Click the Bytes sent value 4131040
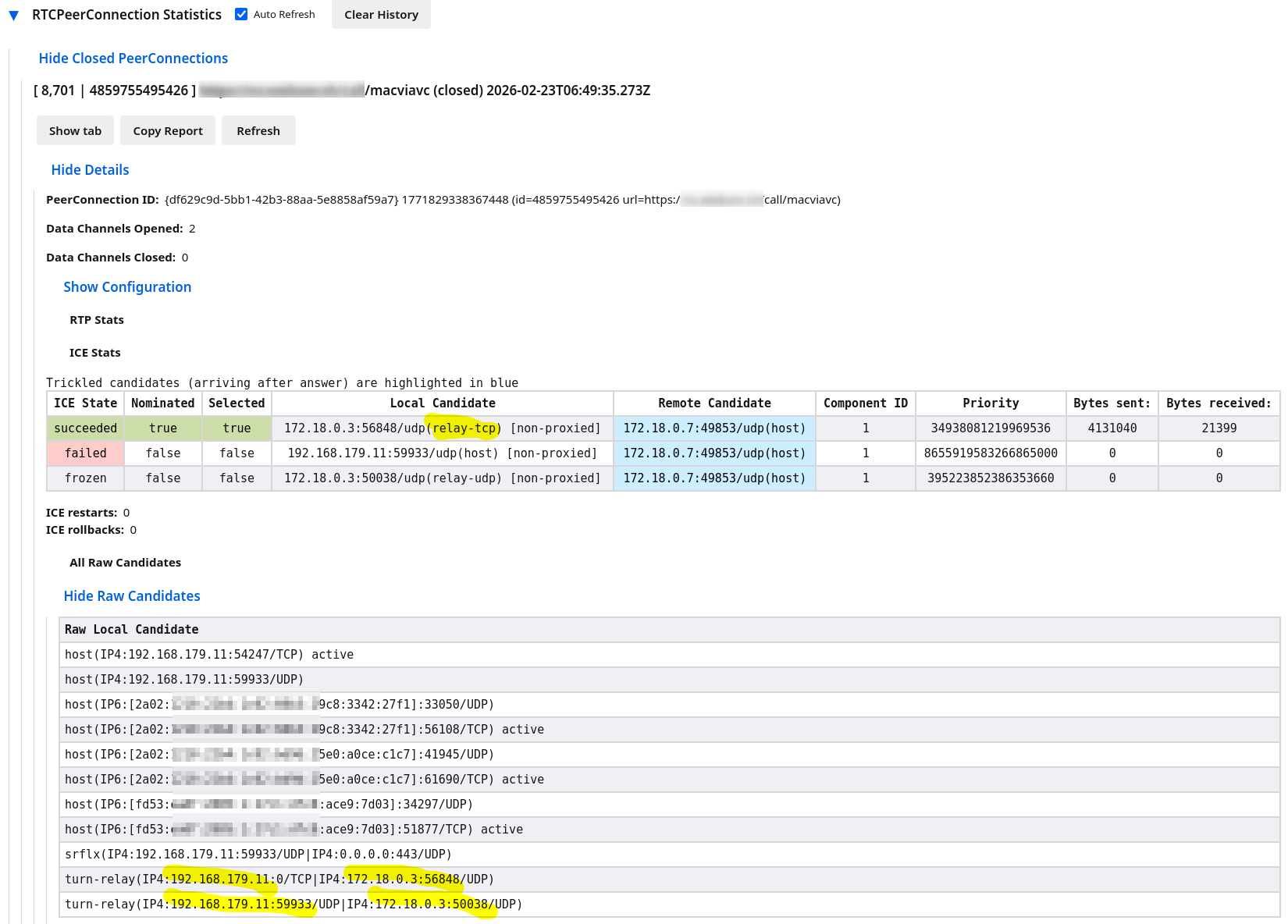The height and width of the screenshot is (924, 1288). 1112,428
